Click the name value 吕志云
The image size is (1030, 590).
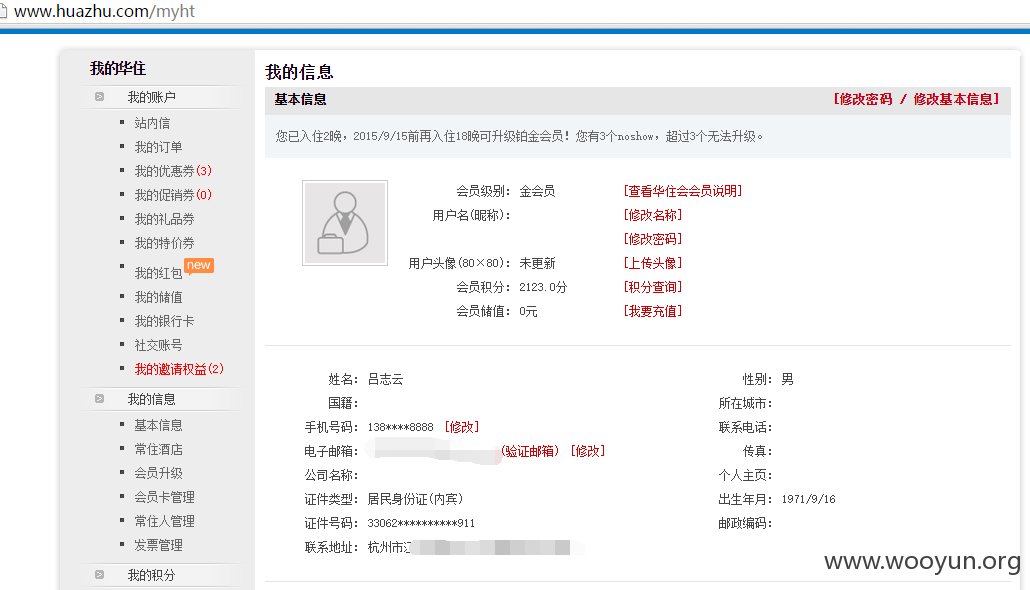(x=386, y=379)
